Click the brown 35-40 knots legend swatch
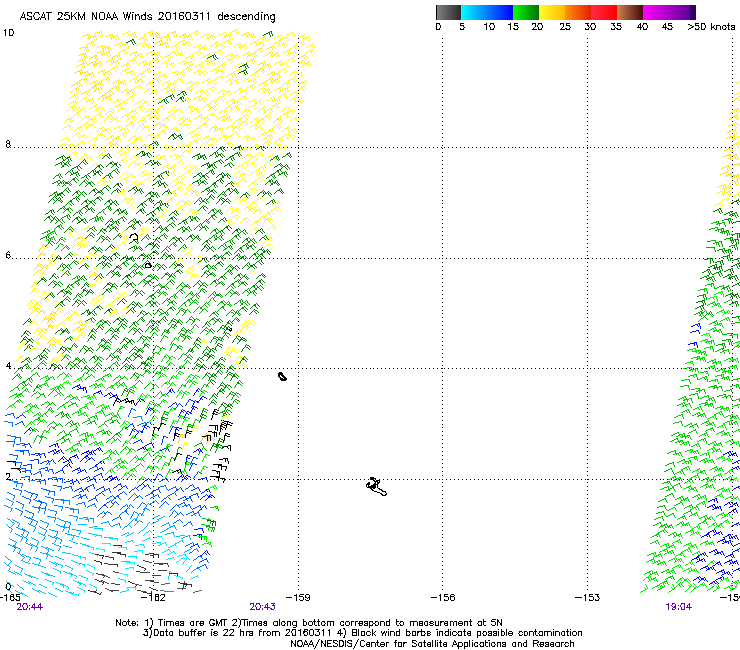The height and width of the screenshot is (650, 740). tap(630, 12)
